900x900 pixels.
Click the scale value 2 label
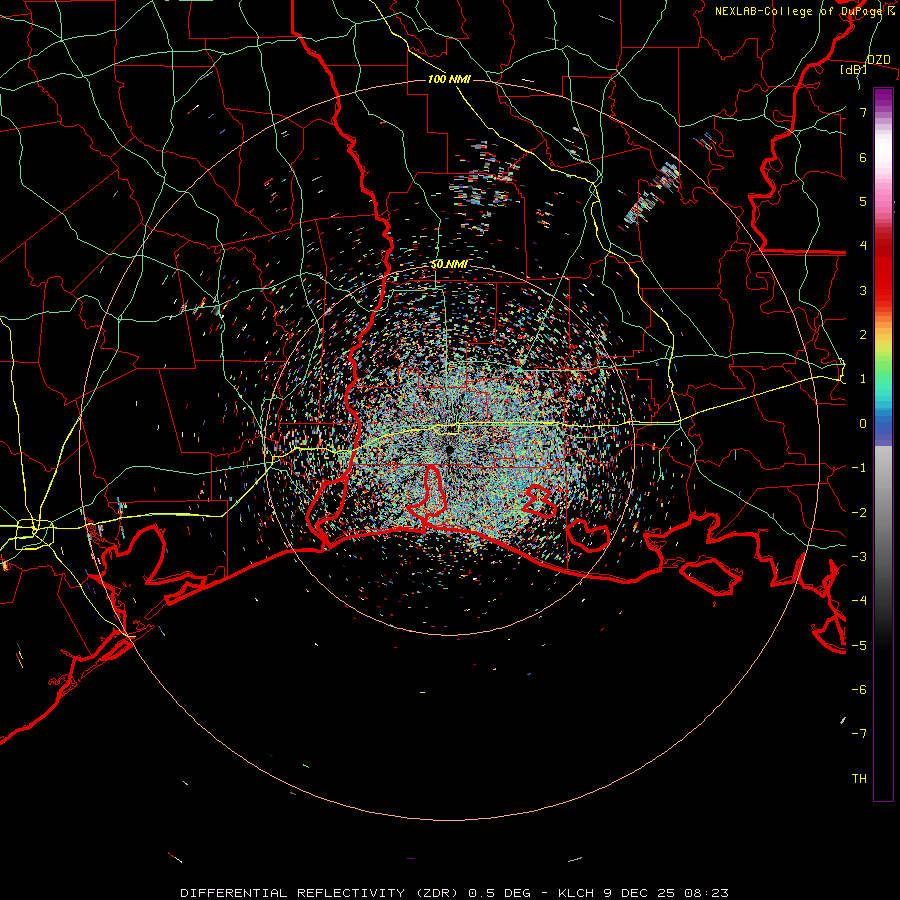coord(863,335)
